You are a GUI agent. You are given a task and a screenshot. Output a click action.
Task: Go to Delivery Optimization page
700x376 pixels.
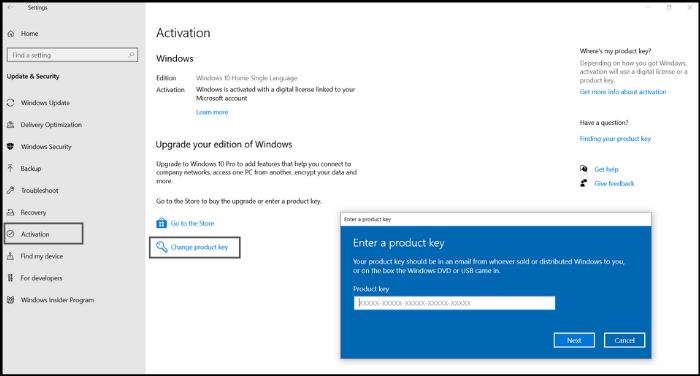51,125
